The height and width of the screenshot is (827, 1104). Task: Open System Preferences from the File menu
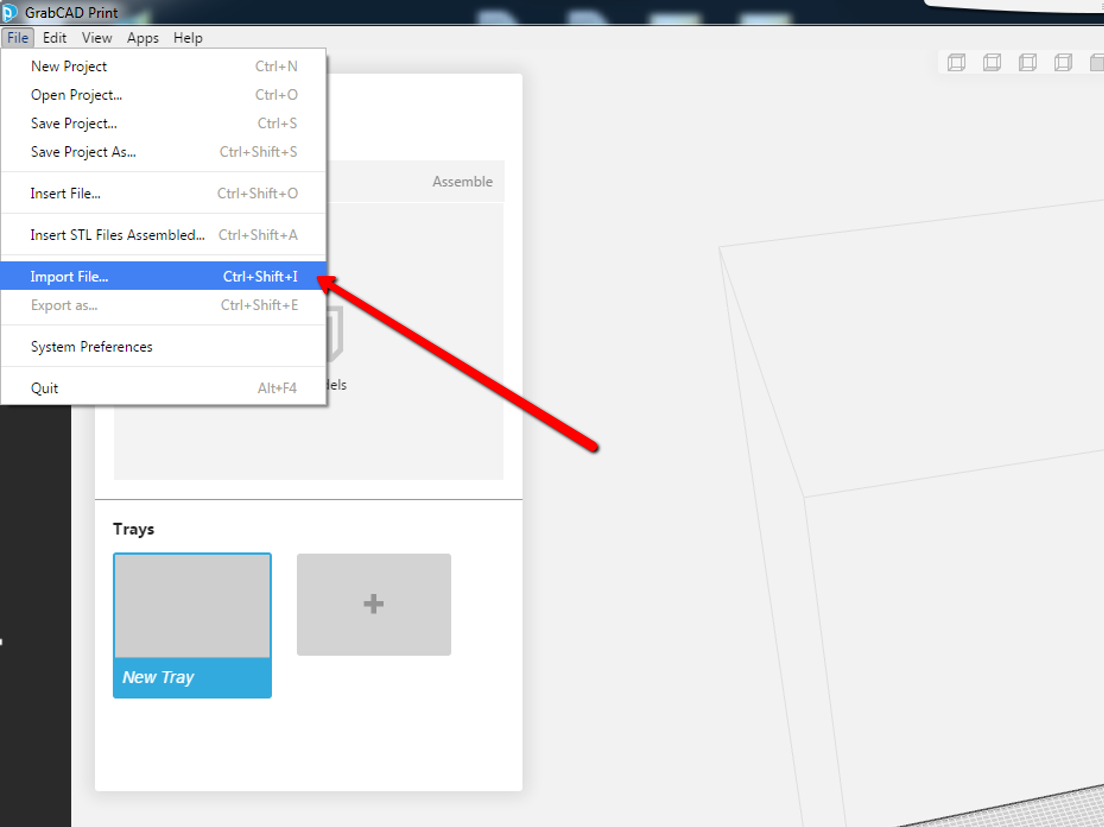coord(163,347)
